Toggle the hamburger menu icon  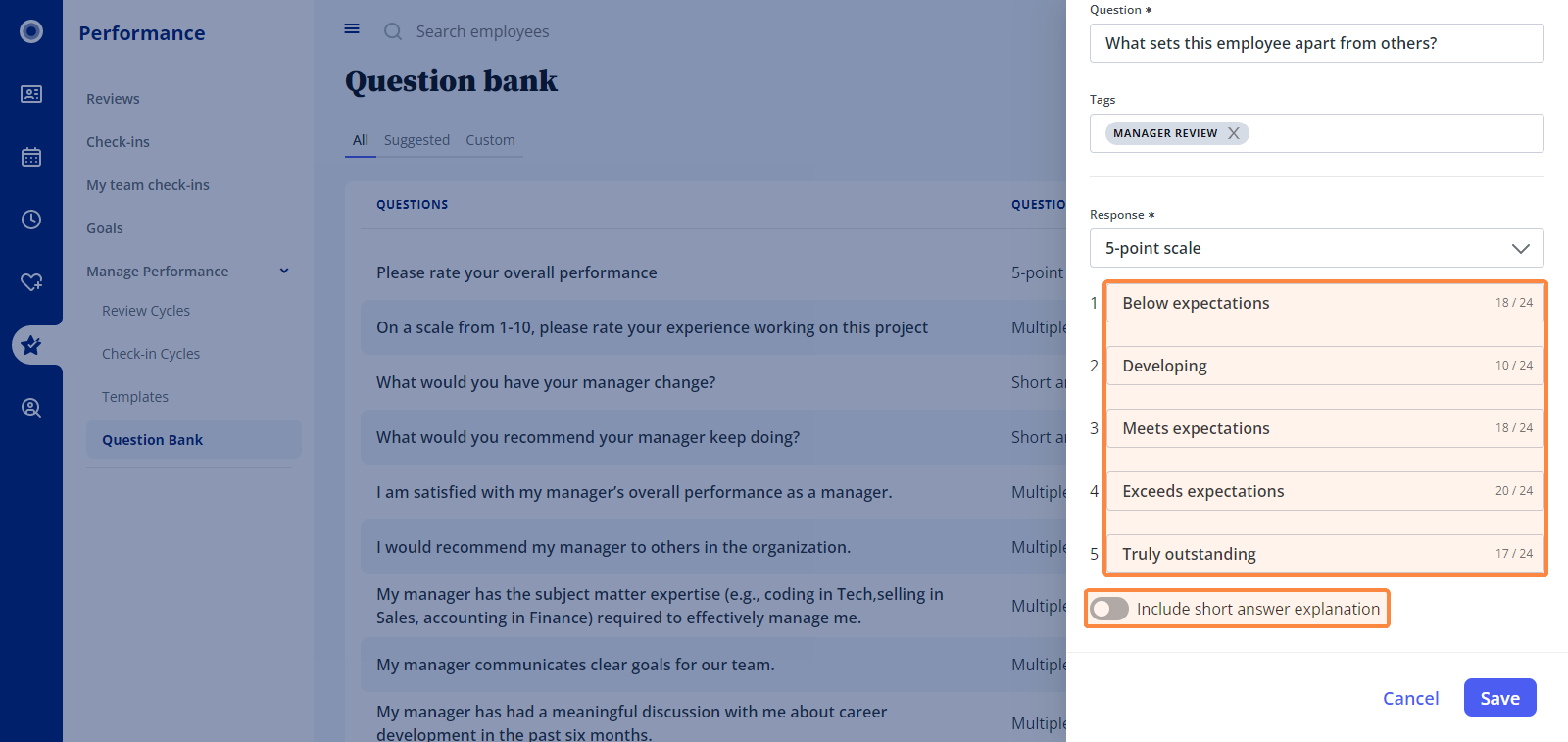click(352, 28)
